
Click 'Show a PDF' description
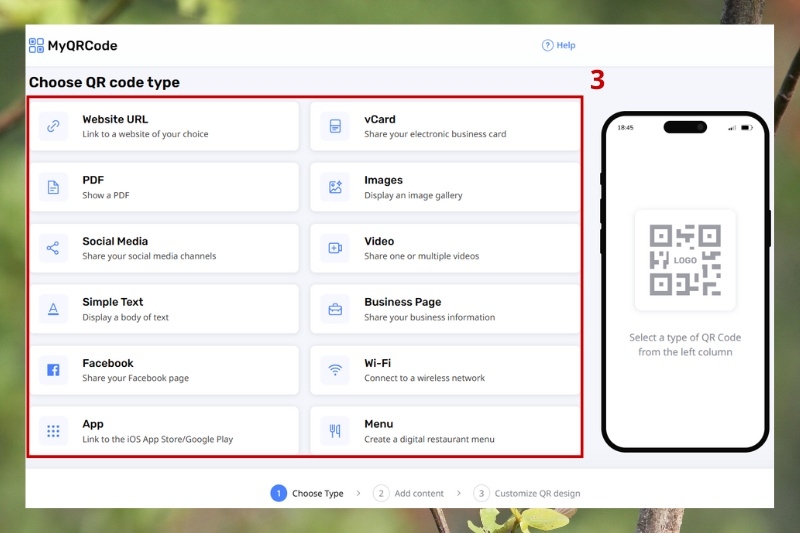tap(106, 195)
